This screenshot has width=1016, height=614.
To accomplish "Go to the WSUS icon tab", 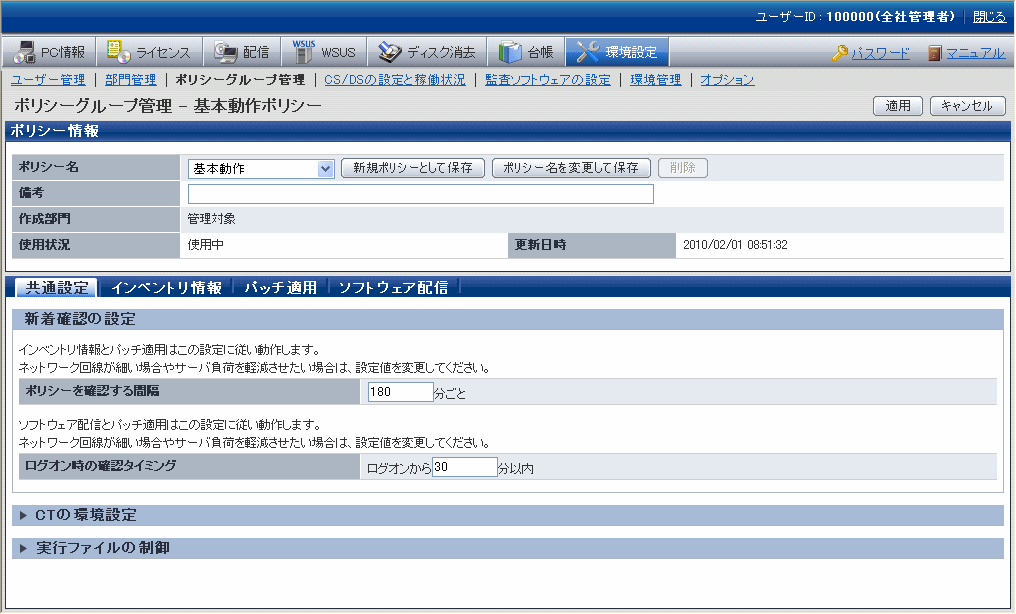I will coord(304,52).
